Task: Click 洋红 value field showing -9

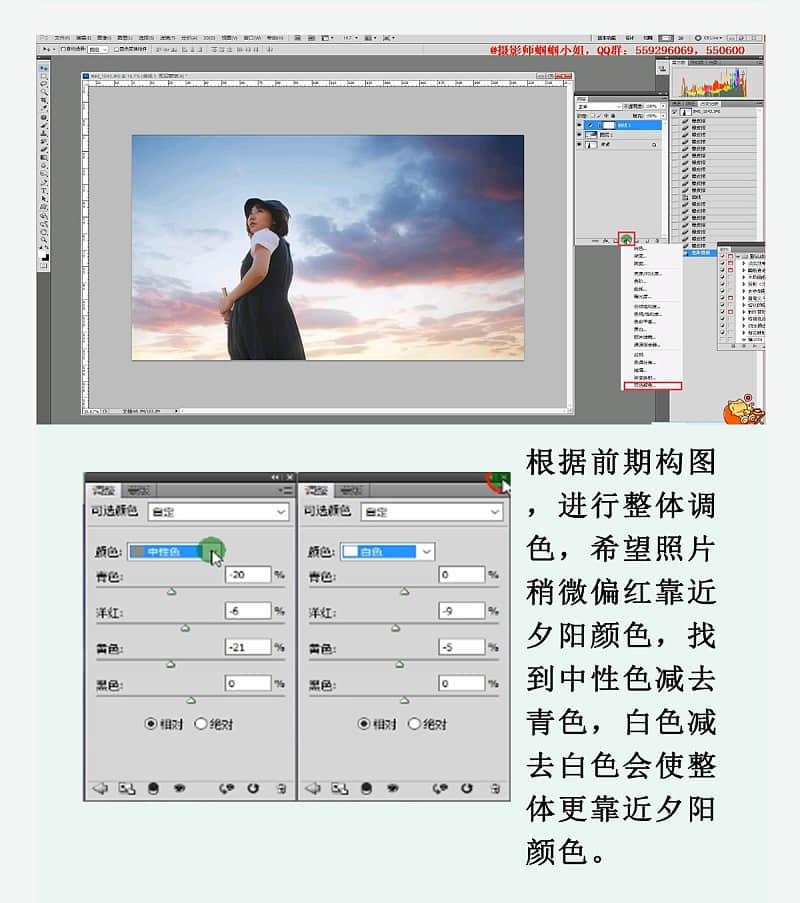Action: coord(462,610)
